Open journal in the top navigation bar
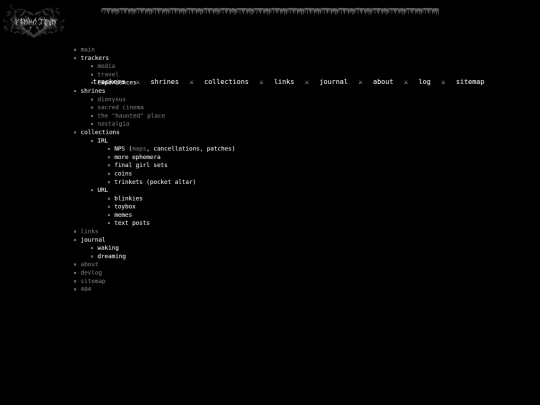540x405 pixels. pyautogui.click(x=334, y=82)
